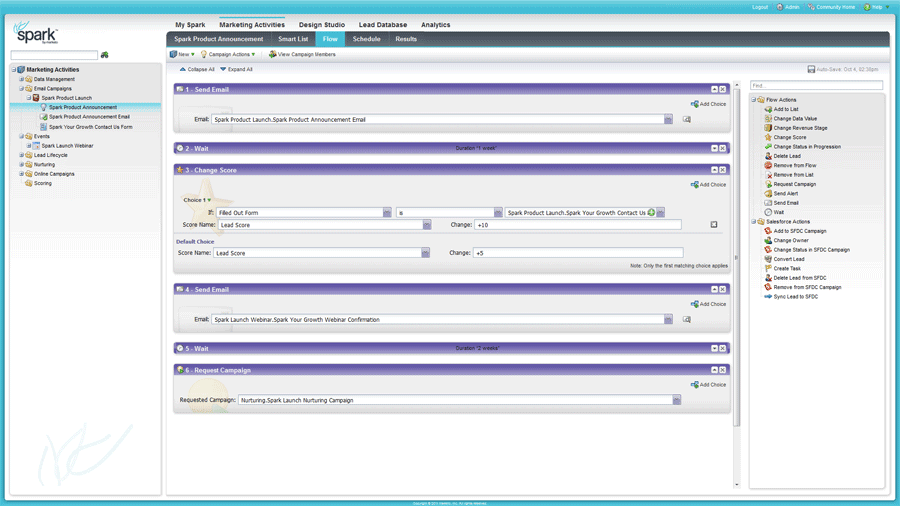Open the "is" operator dropdown
The height and width of the screenshot is (506, 900).
coord(498,212)
